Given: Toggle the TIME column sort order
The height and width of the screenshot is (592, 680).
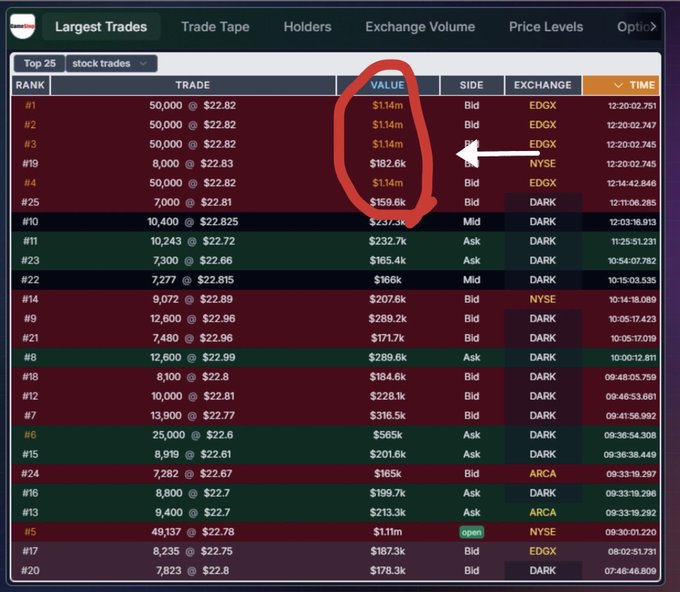Looking at the screenshot, I should pos(621,85).
